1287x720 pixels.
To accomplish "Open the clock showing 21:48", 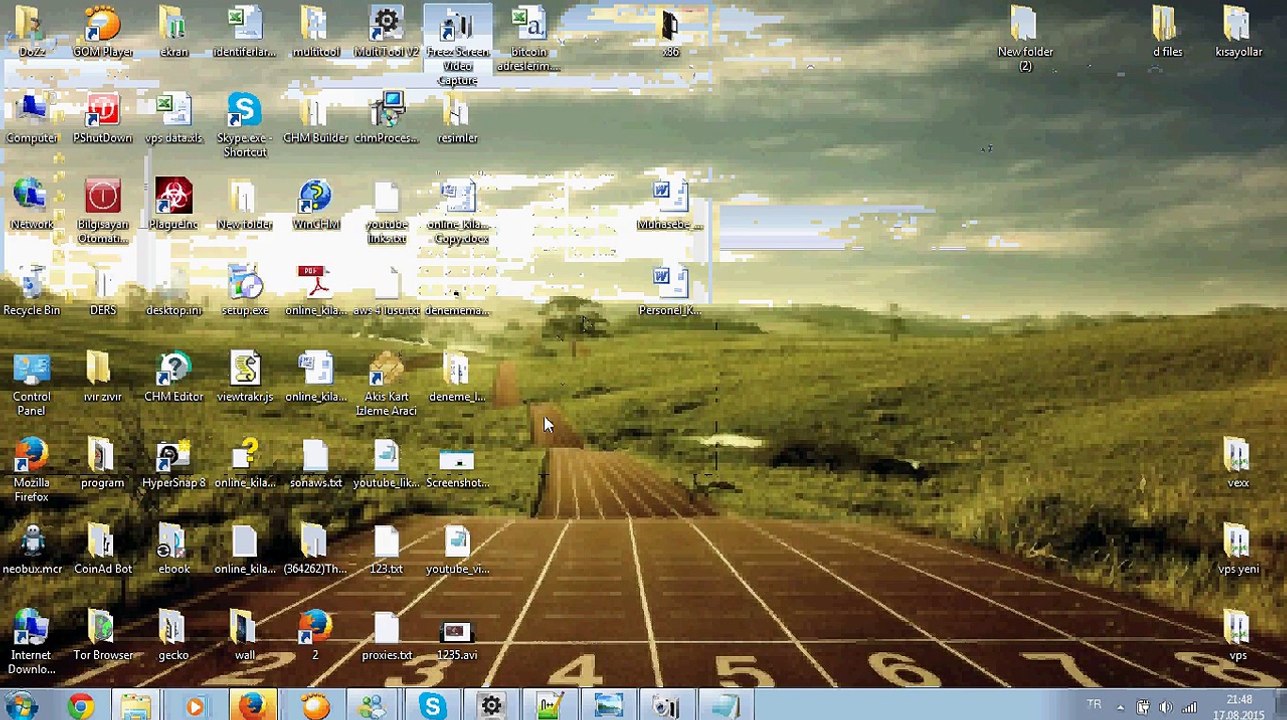I will [x=1240, y=707].
